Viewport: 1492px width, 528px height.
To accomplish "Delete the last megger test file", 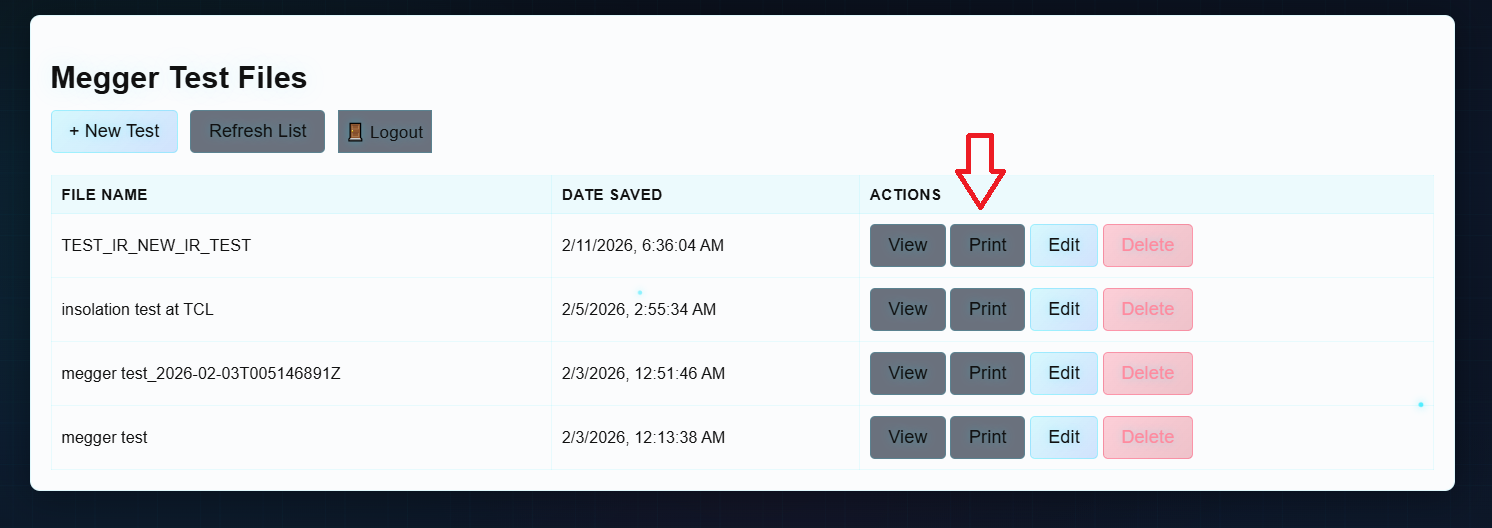I will (1147, 437).
